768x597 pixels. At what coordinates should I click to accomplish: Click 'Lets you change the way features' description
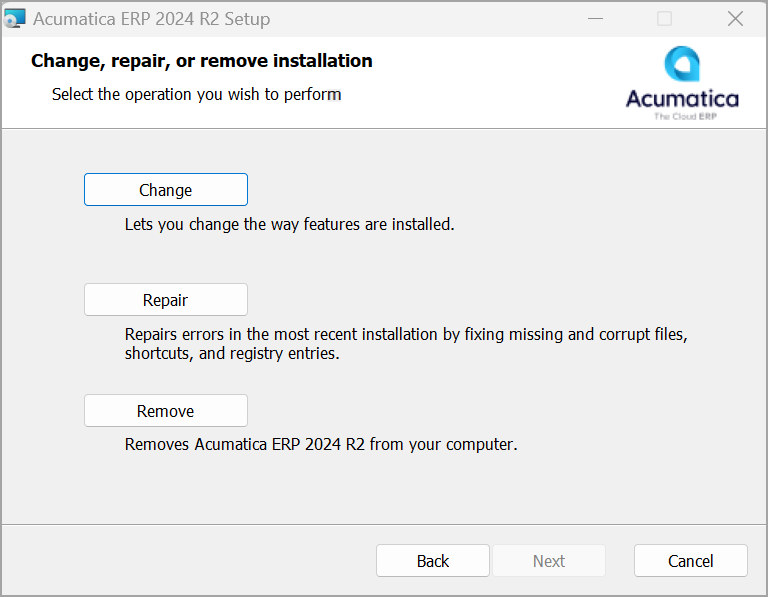289,224
